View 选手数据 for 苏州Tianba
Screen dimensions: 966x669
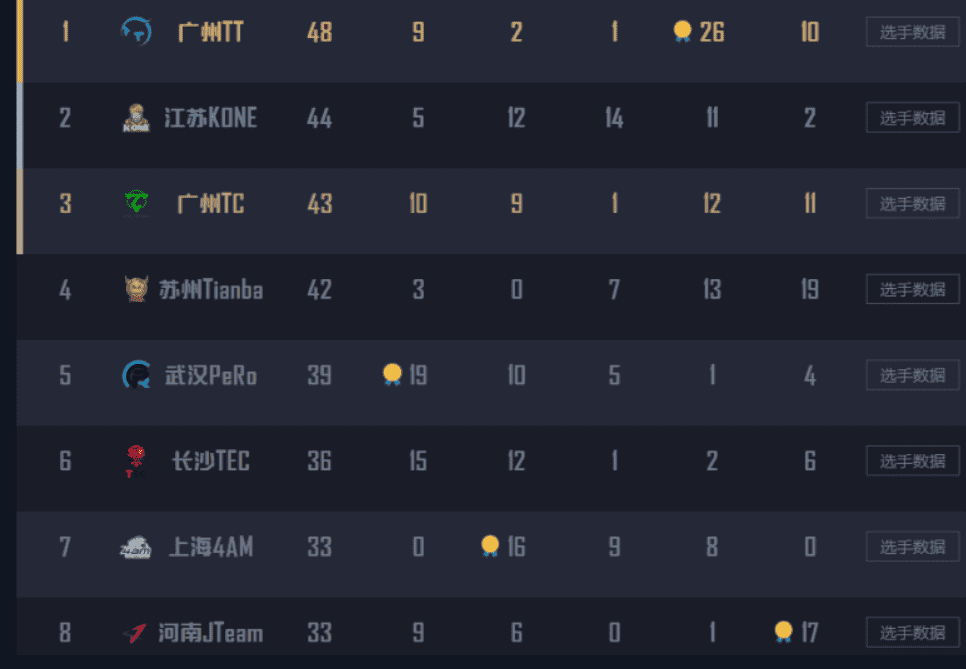tap(912, 289)
